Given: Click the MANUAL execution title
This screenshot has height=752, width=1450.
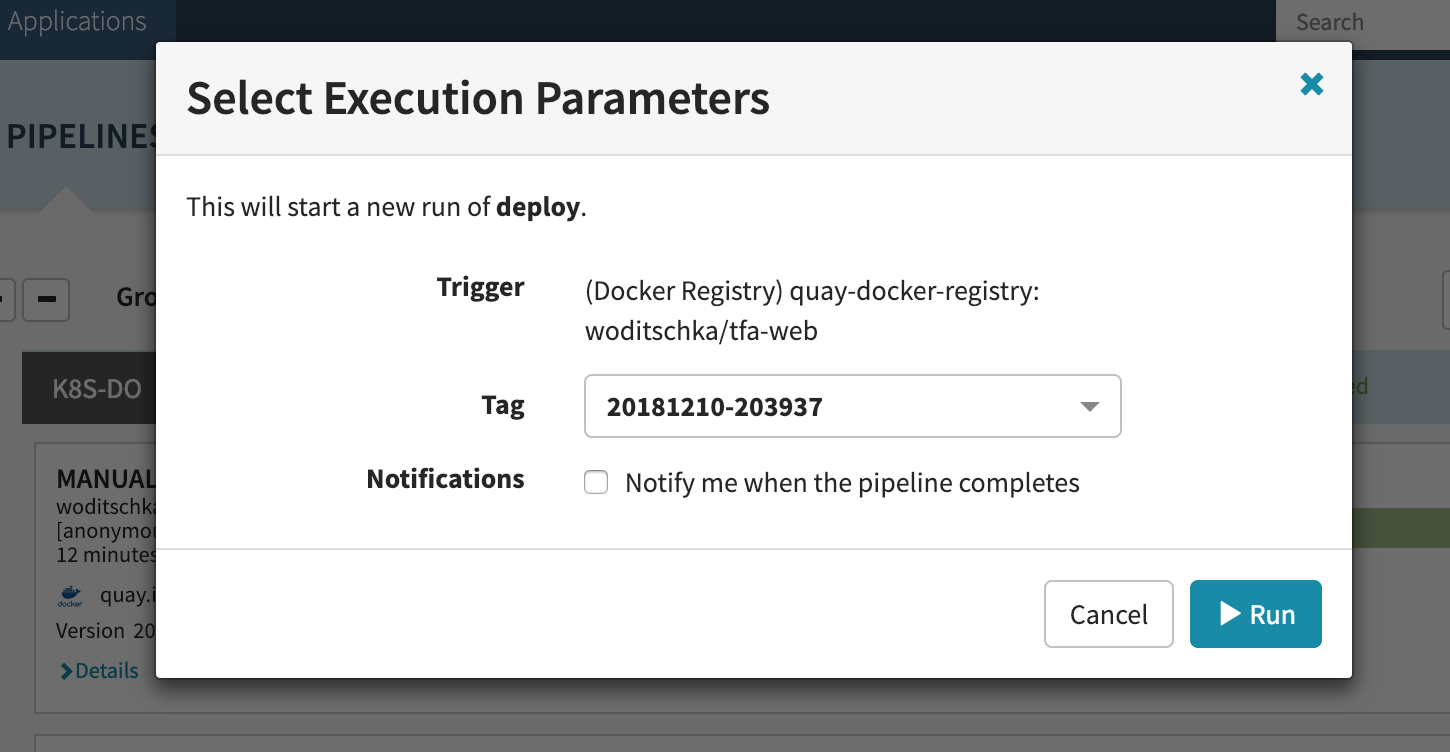Looking at the screenshot, I should pos(105,479).
